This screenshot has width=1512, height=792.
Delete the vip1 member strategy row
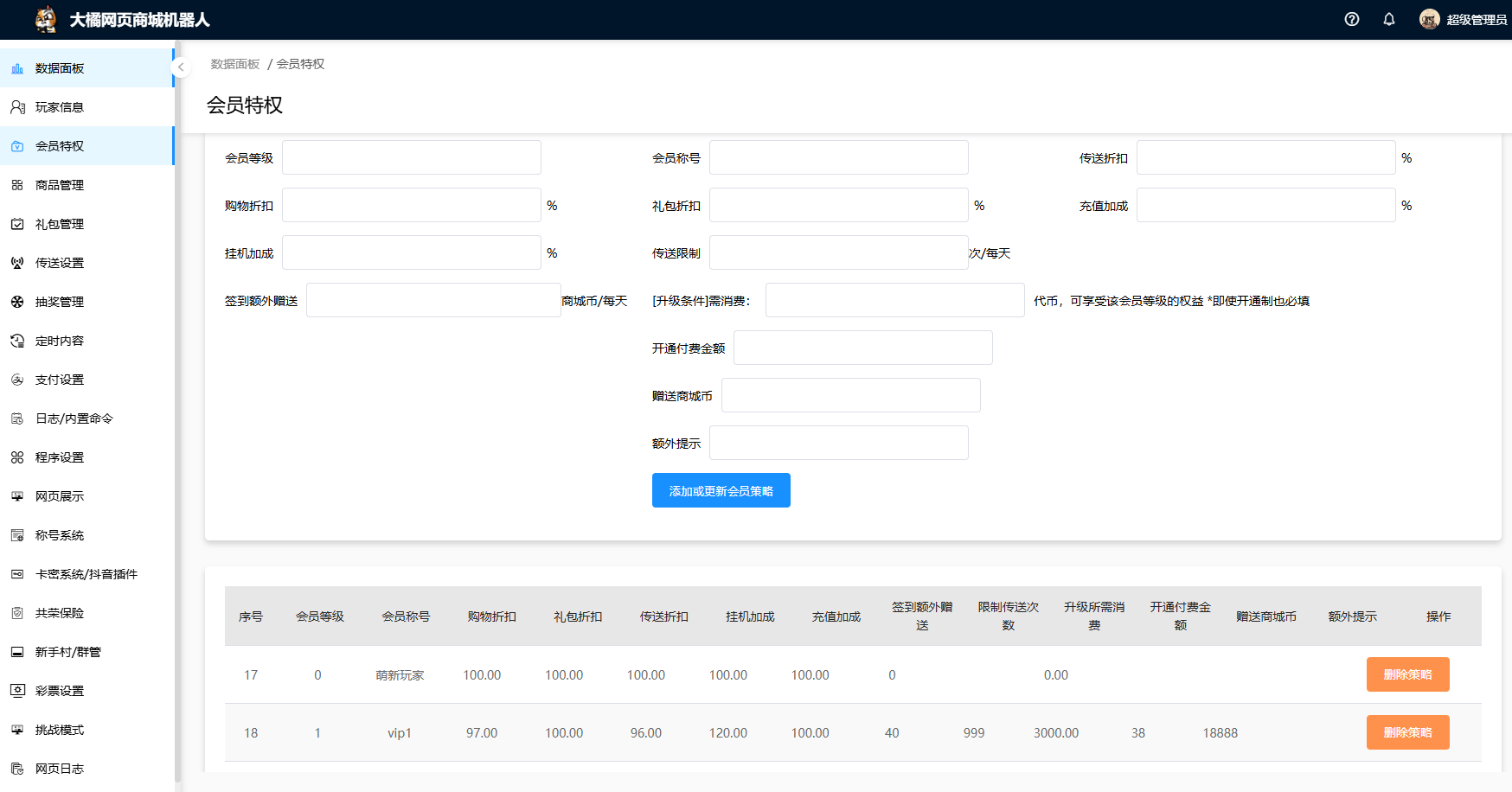pyautogui.click(x=1407, y=732)
